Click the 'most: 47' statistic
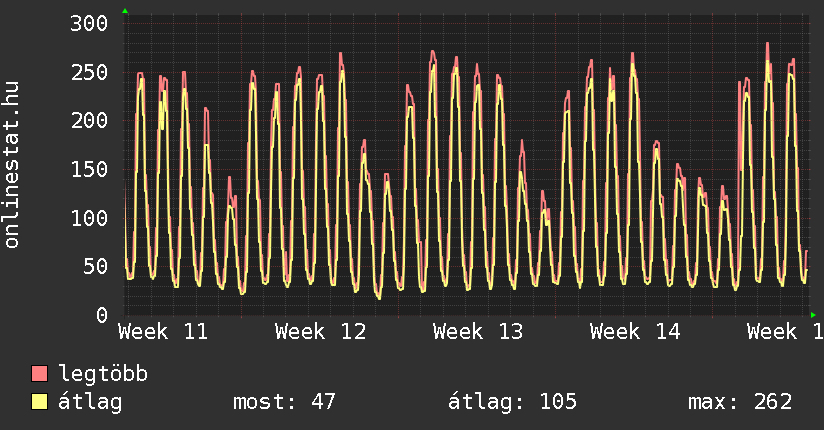824x430 pixels. [284, 403]
